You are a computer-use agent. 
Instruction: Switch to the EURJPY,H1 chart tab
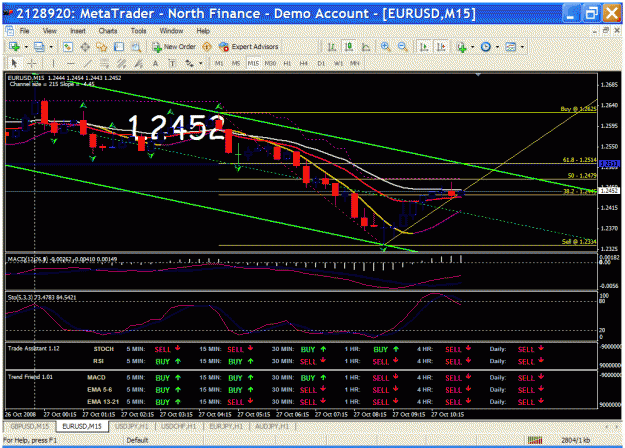[226, 426]
